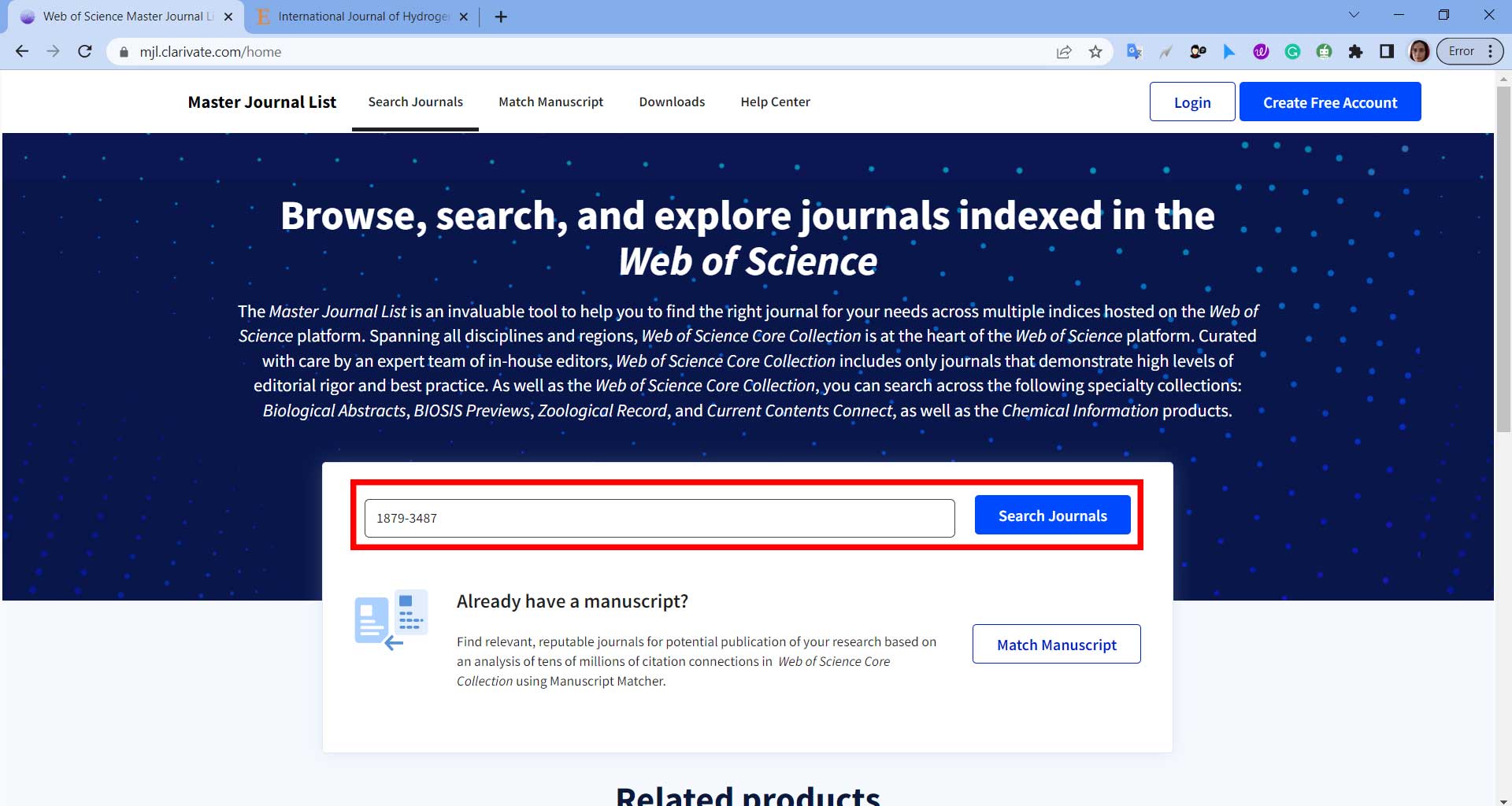Open the Error browser menu
1512x806 pixels.
point(1470,52)
